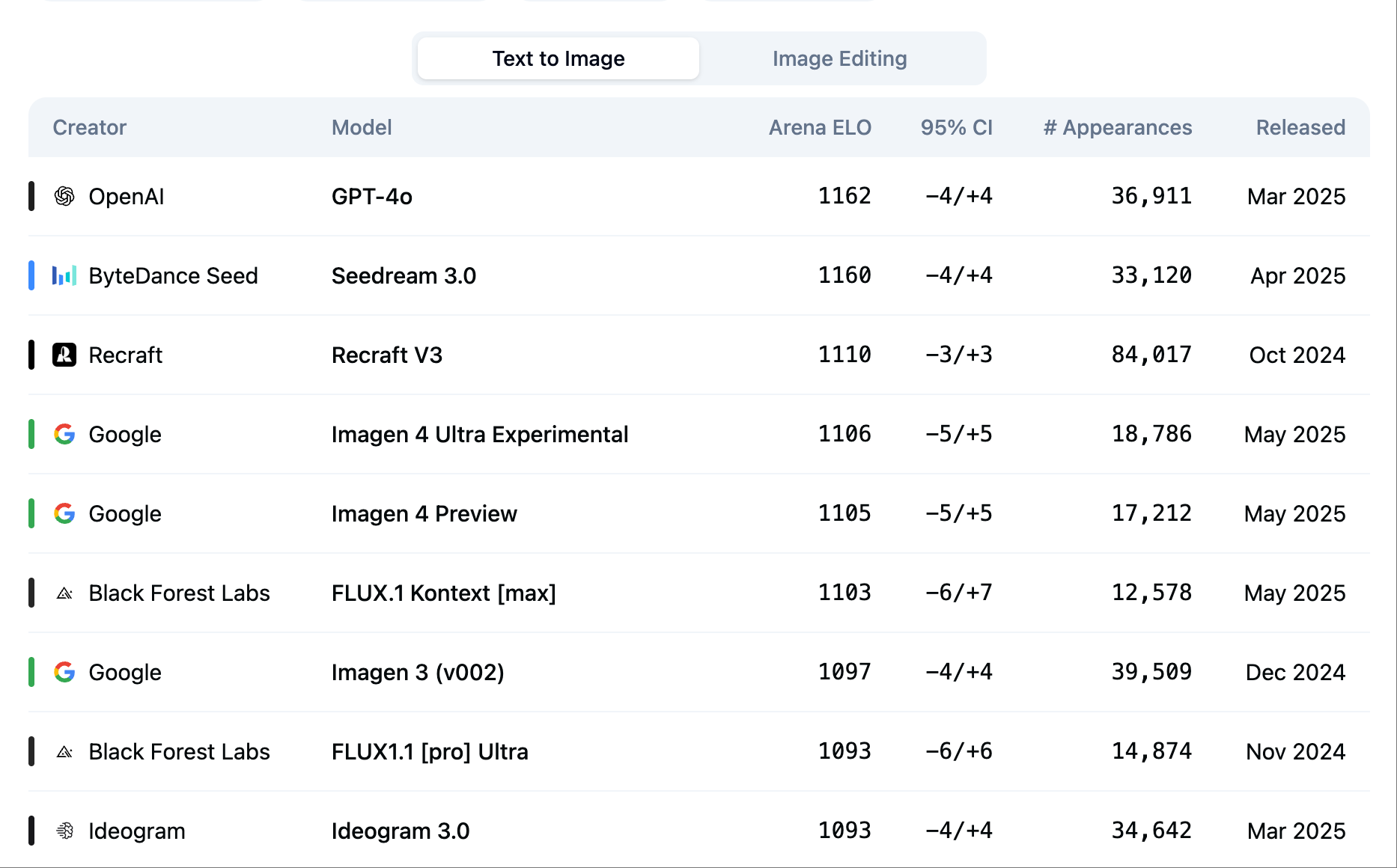
Task: Click the ByteDance Seed logo icon
Action: pos(64,275)
